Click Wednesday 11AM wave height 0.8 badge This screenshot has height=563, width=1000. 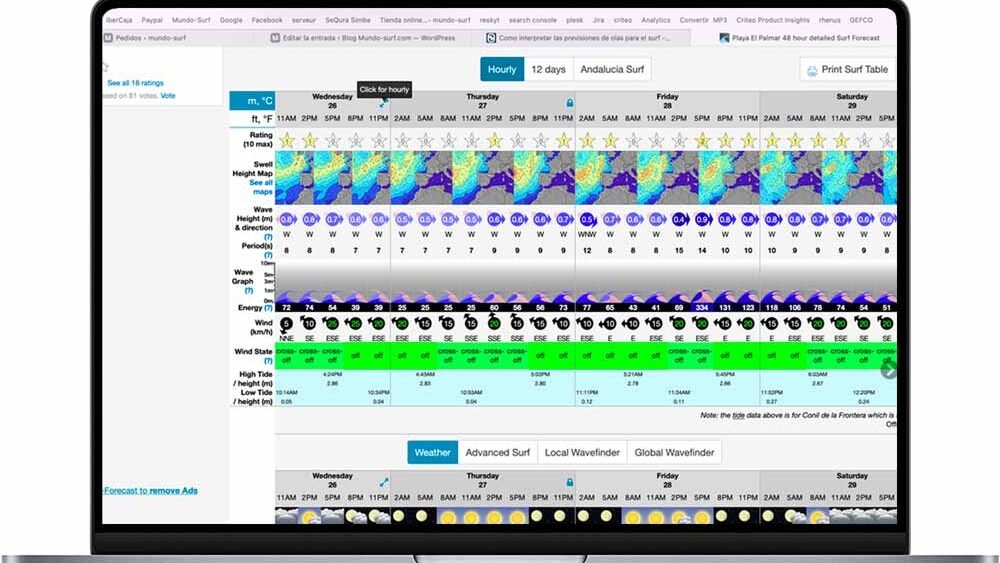287,219
